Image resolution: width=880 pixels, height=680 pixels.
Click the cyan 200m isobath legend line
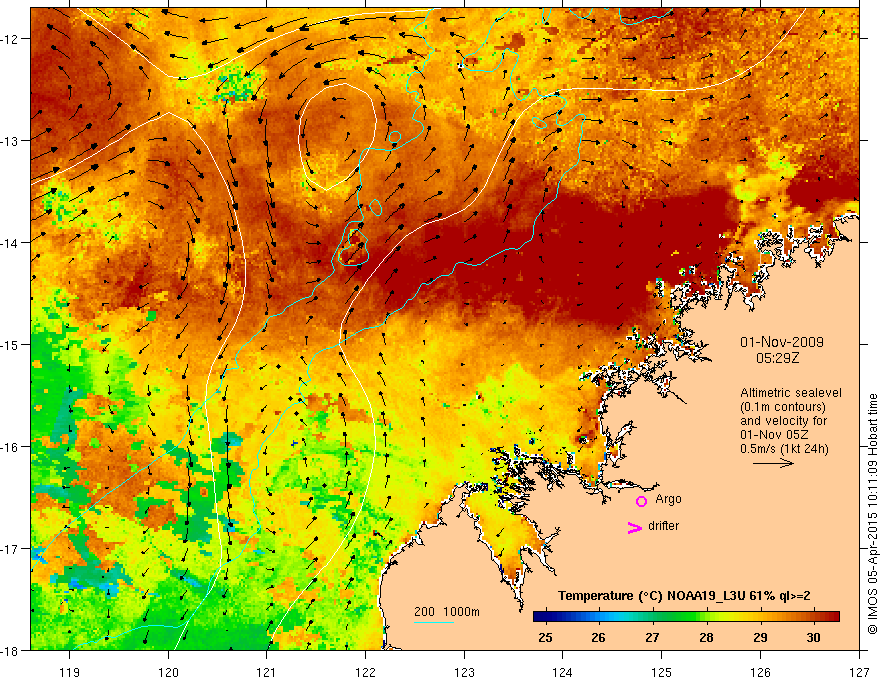(434, 622)
